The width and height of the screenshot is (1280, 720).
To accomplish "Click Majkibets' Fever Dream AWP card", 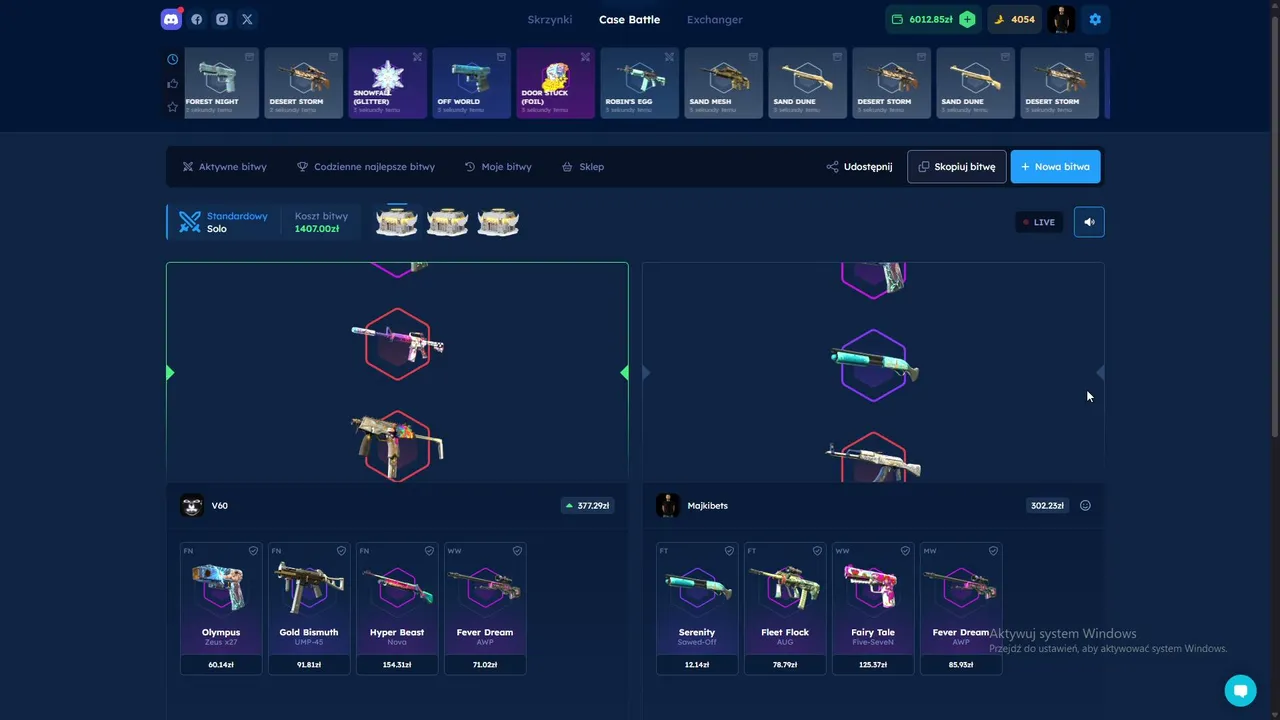I will (x=961, y=608).
